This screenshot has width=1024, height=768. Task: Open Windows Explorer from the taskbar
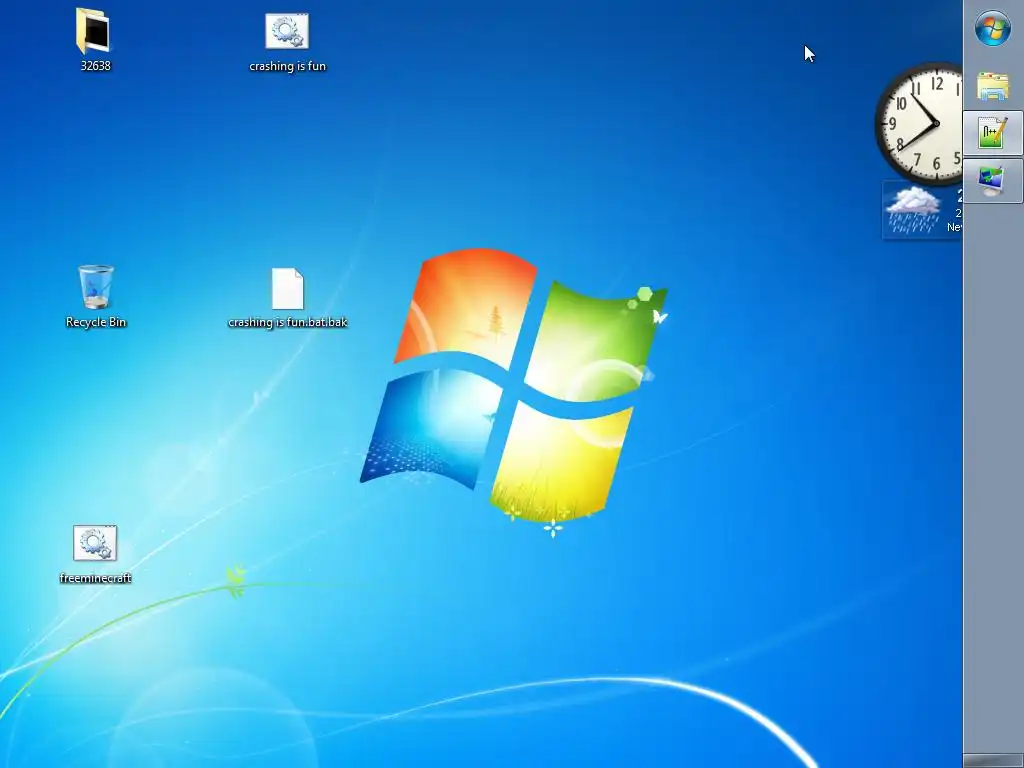pos(993,86)
